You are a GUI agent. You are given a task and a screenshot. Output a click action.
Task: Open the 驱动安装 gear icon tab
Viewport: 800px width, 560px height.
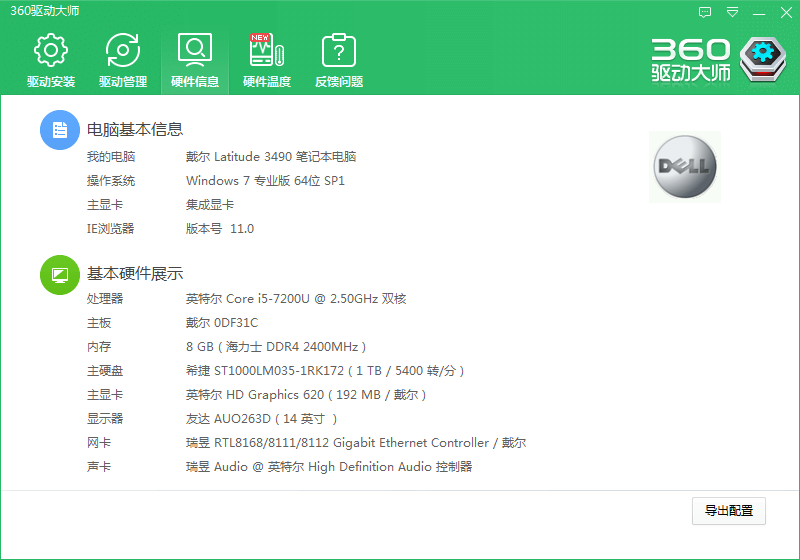click(51, 60)
